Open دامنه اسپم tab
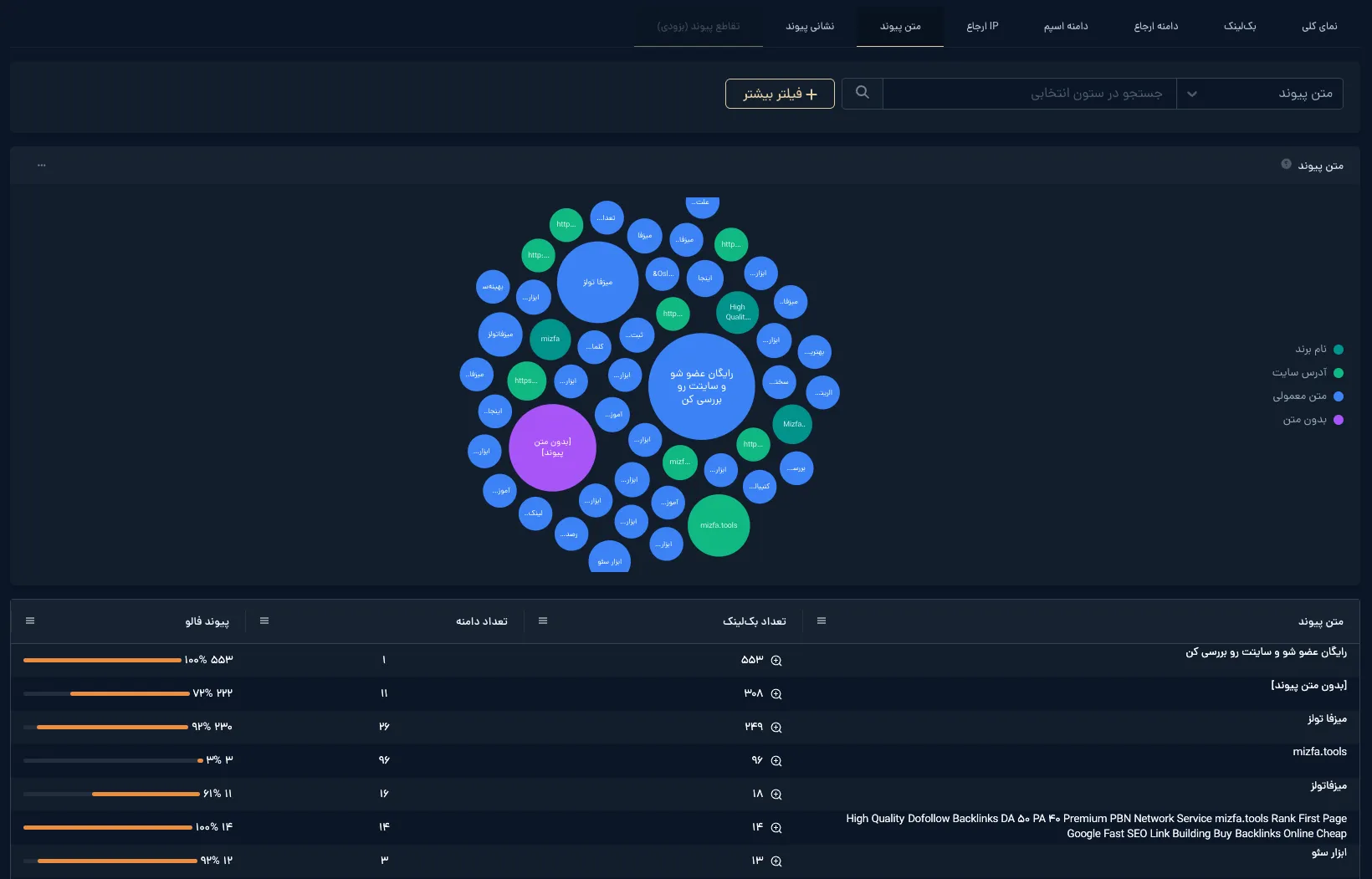Screen dimensions: 1372x879 pyautogui.click(x=1066, y=26)
